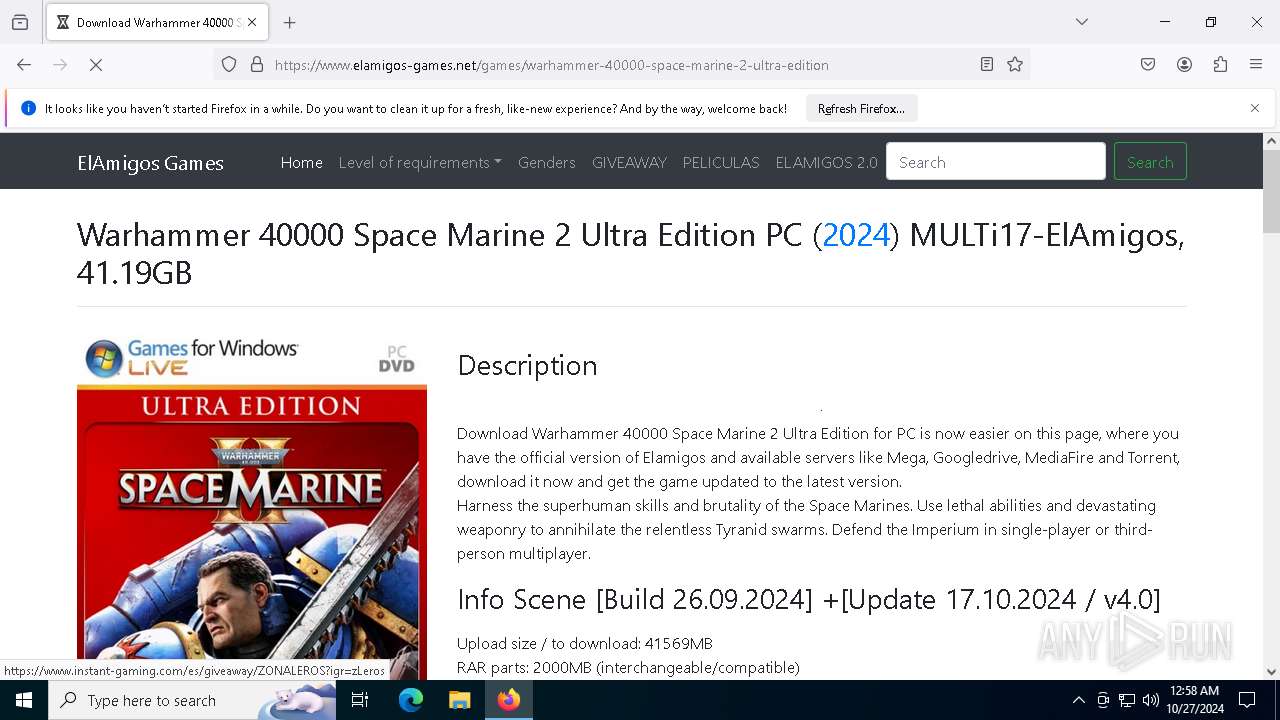The width and height of the screenshot is (1280, 720).
Task: Launch Microsoft Edge from taskbar
Action: coord(411,700)
